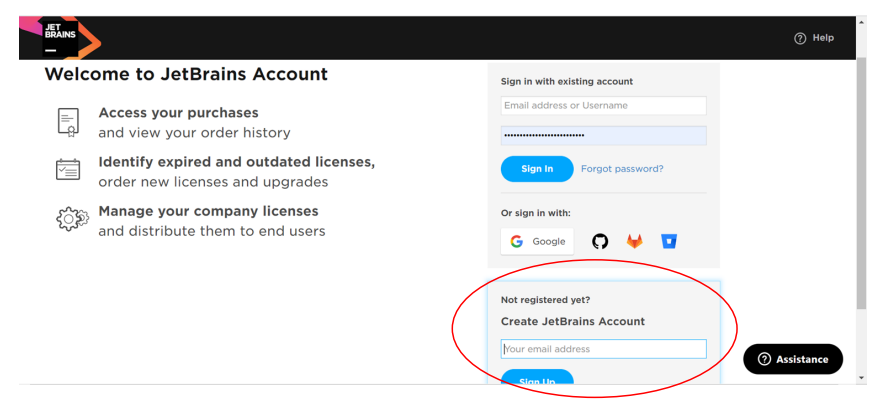Click the purchases certificate icon
This screenshot has width=884, height=407.
point(68,122)
